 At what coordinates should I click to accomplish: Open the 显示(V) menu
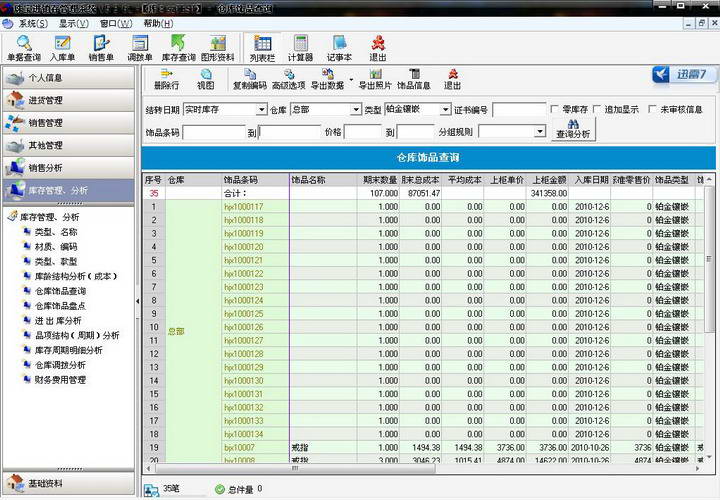(73, 23)
